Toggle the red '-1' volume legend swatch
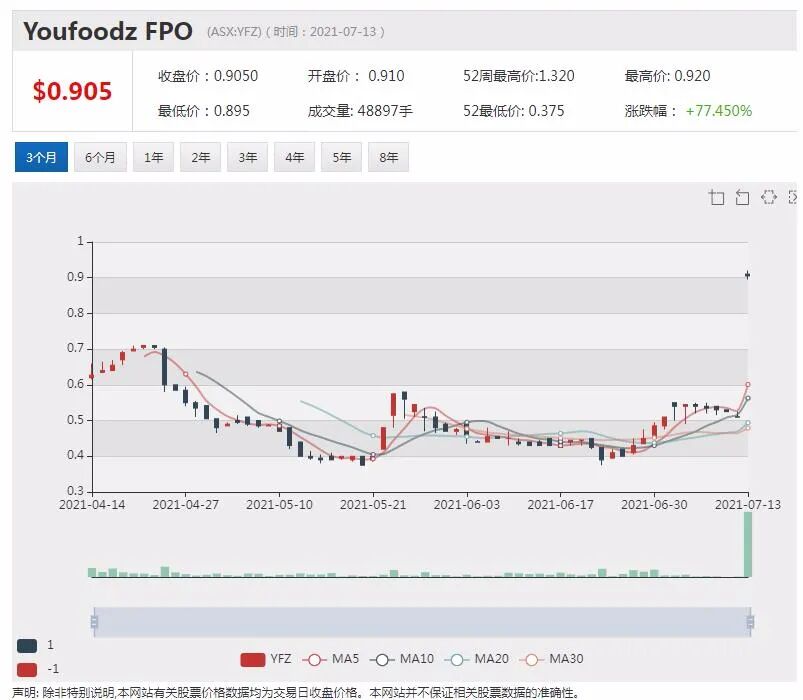Screen dimensions: 803x700 pyautogui.click(x=27, y=670)
